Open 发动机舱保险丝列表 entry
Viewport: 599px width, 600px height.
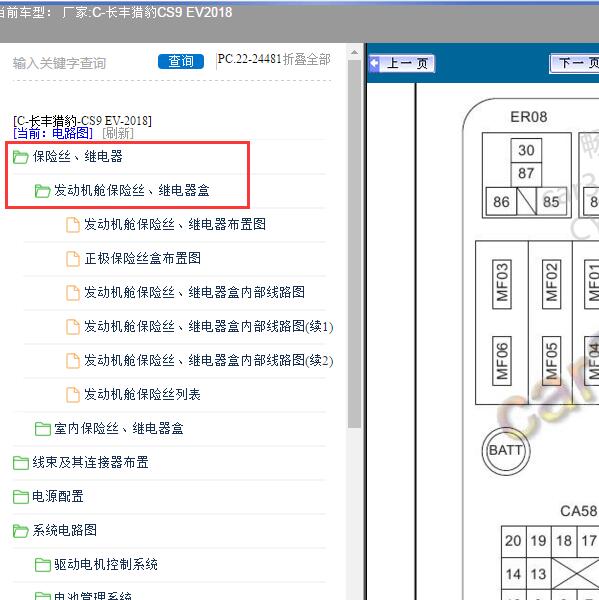(x=142, y=395)
